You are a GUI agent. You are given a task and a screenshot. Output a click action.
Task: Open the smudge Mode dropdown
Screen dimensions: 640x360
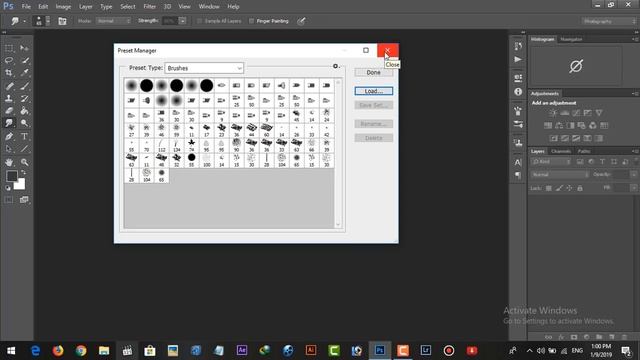[x=113, y=21]
